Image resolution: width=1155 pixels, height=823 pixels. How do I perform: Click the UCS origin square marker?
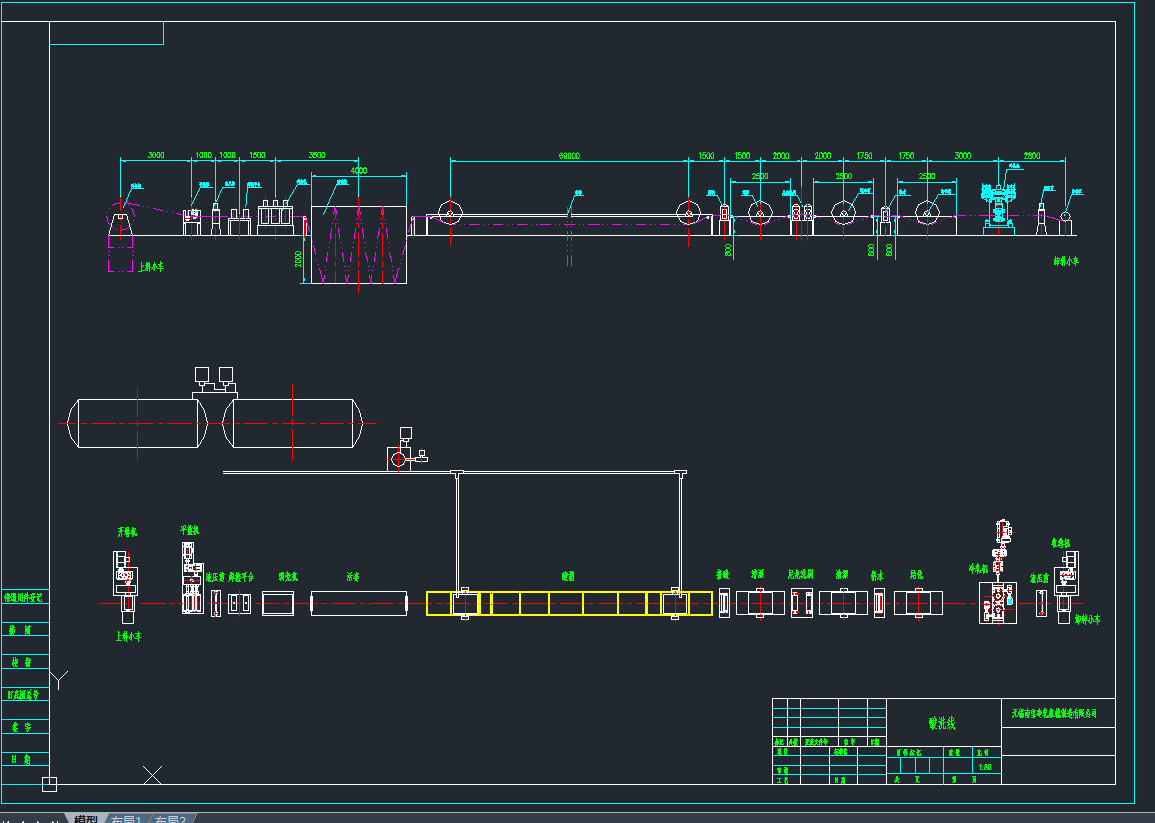(49, 785)
